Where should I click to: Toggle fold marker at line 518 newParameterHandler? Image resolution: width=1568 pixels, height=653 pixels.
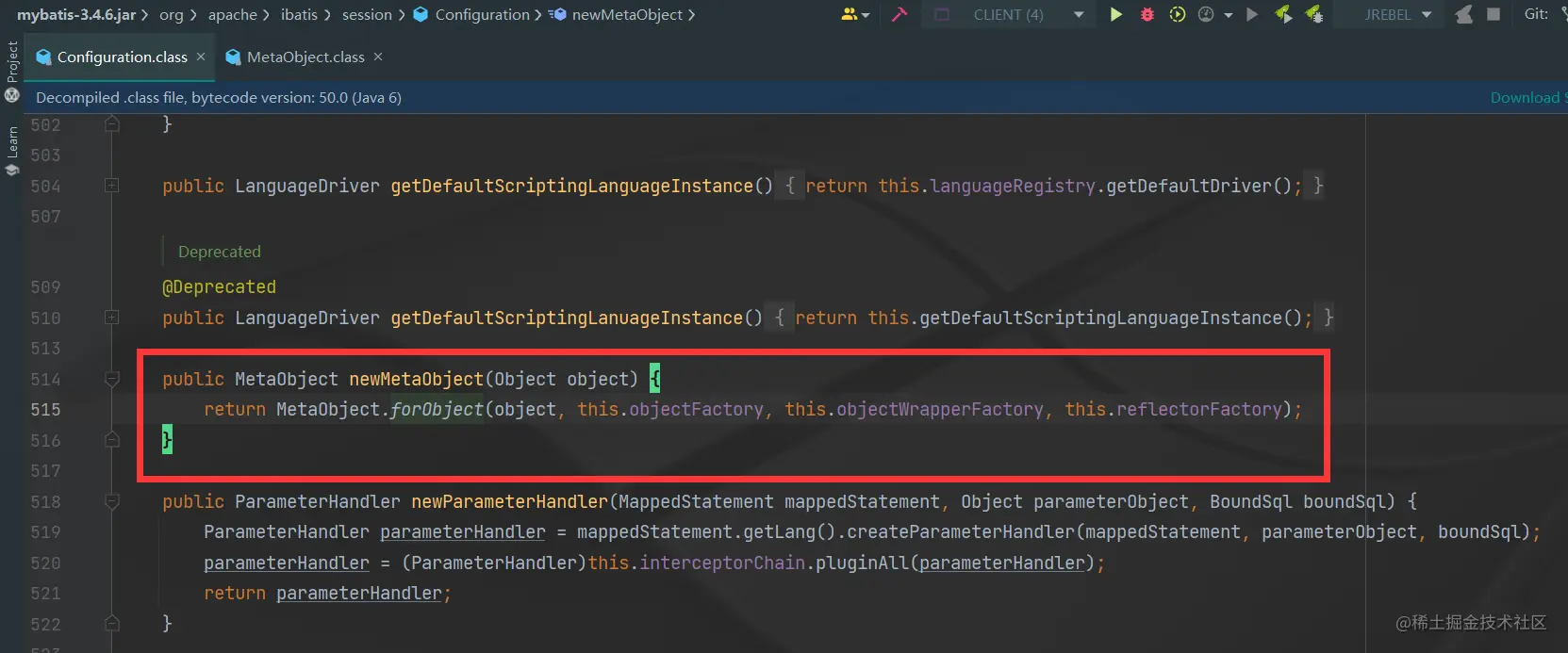(112, 501)
